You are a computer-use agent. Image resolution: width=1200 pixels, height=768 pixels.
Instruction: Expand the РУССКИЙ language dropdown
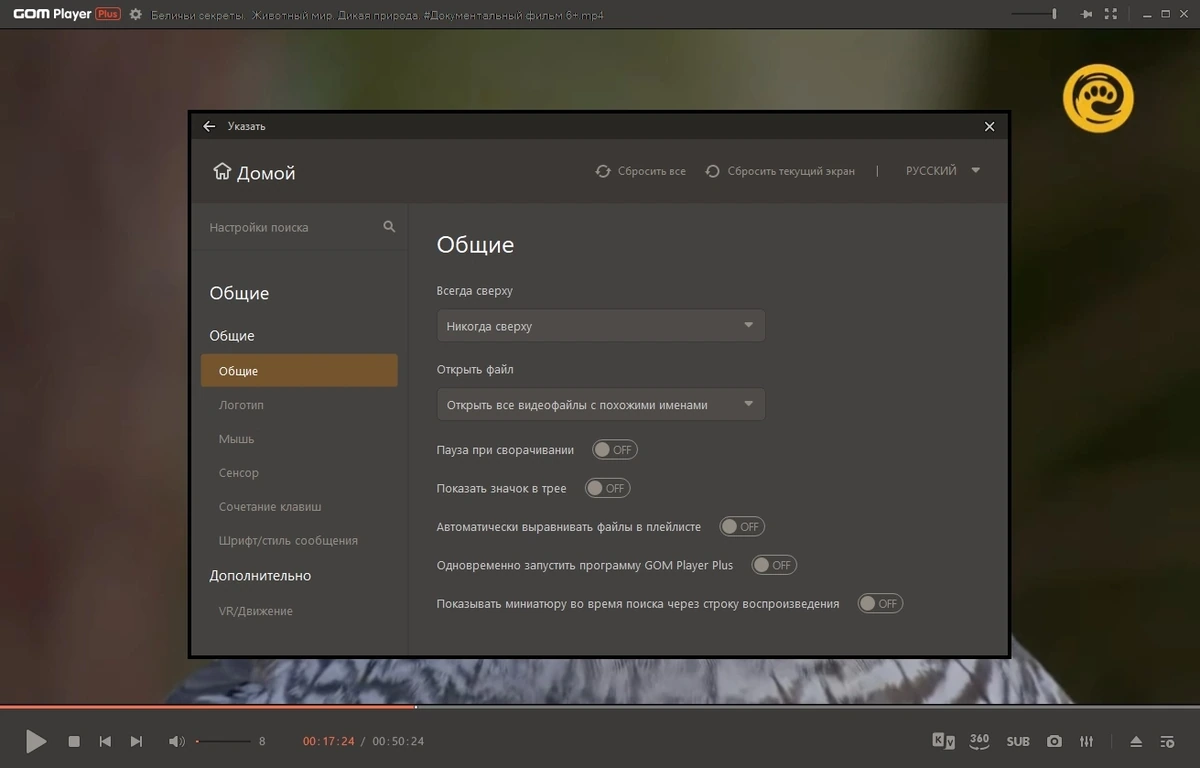click(x=943, y=171)
